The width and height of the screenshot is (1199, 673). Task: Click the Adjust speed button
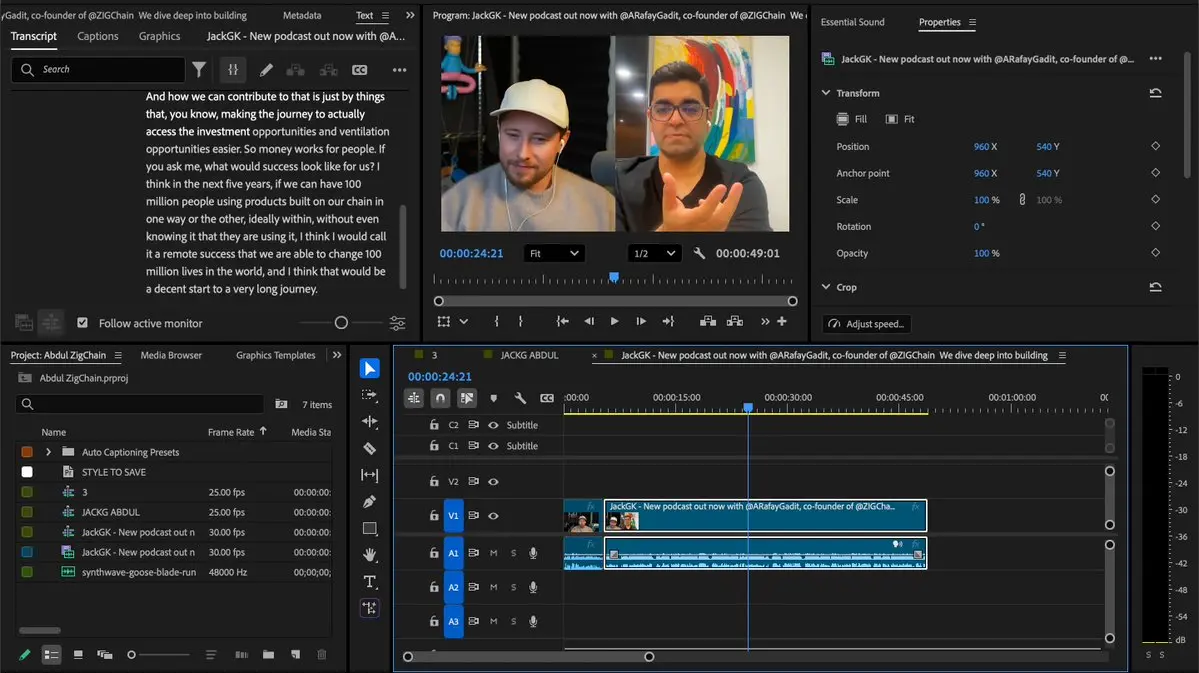(866, 324)
